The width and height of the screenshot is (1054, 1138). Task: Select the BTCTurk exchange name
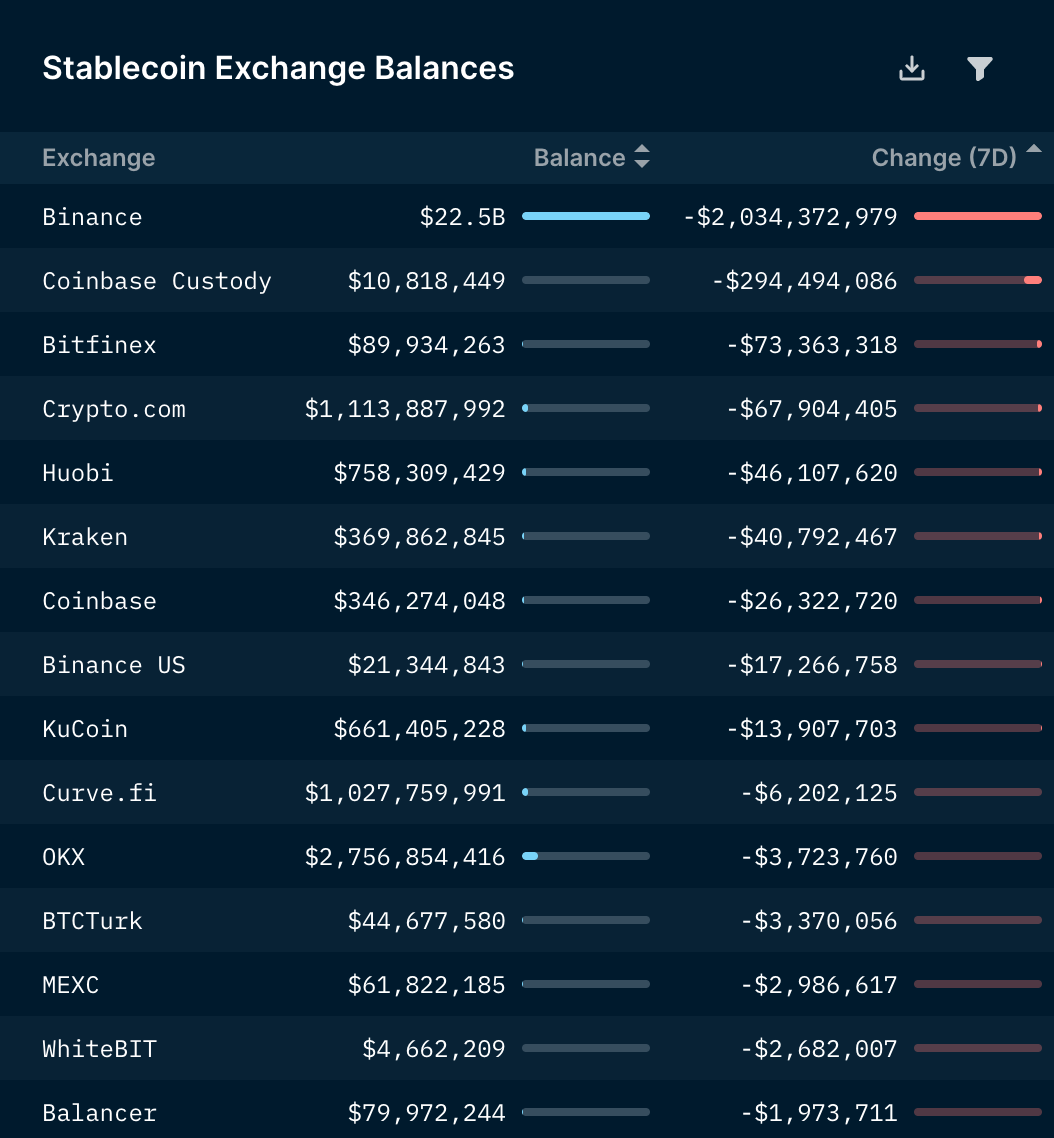coord(92,921)
